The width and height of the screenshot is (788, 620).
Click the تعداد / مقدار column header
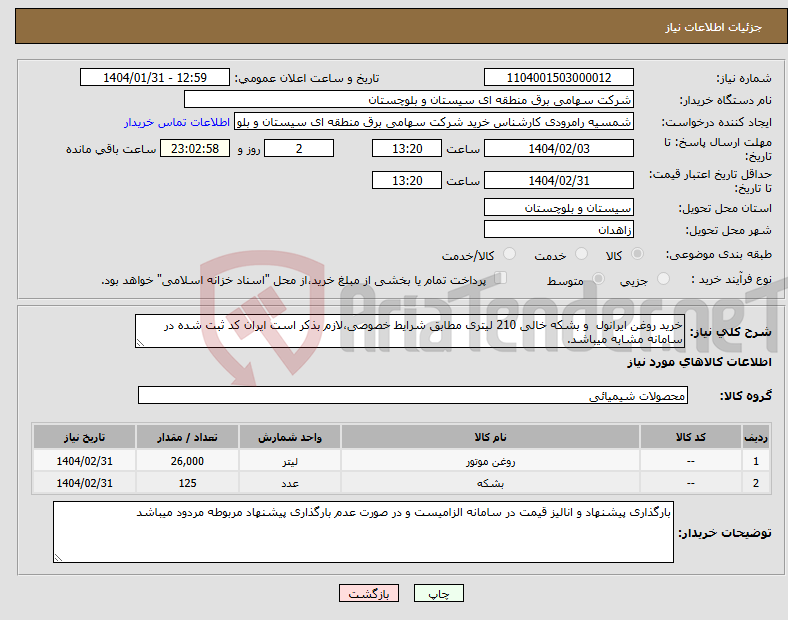[x=187, y=437]
